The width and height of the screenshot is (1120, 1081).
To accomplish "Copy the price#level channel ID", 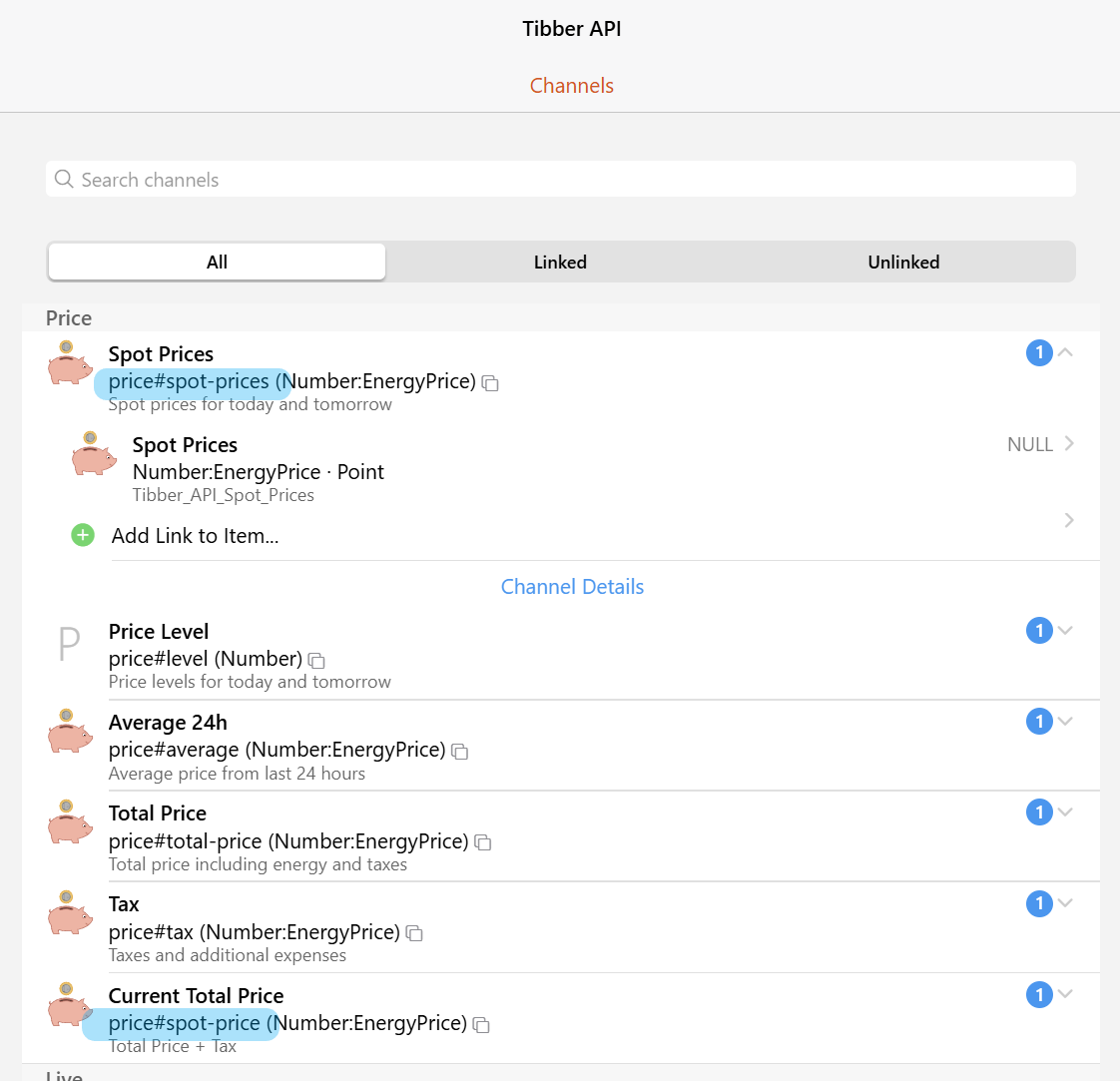I will coord(316,661).
